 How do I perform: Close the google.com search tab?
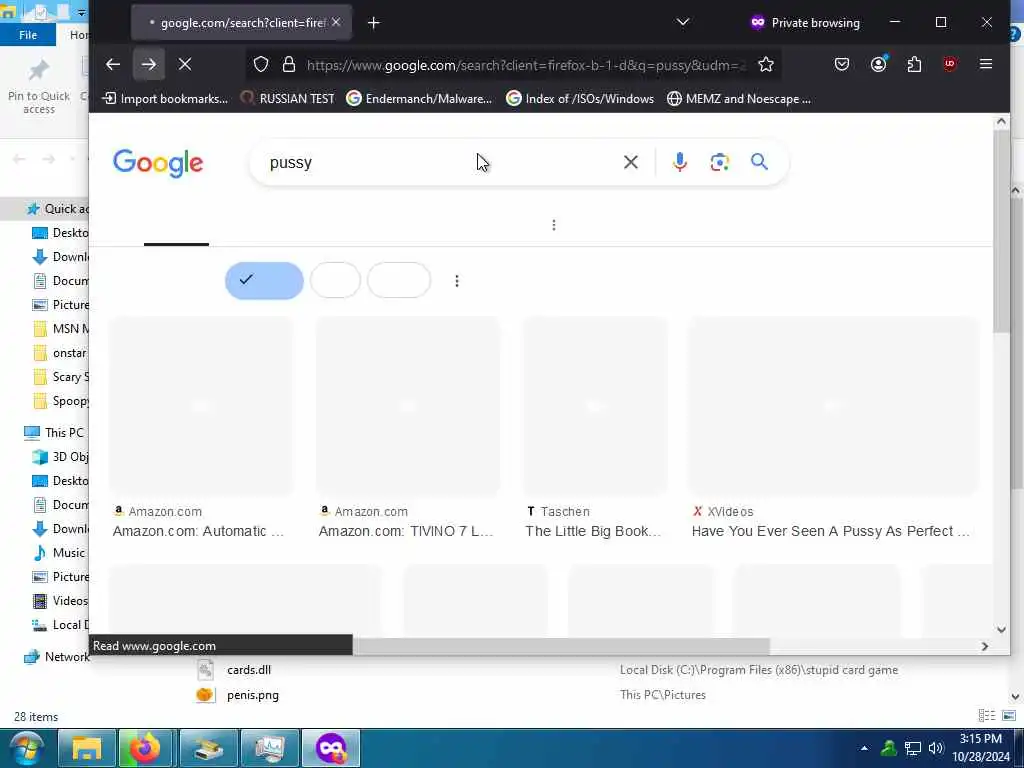coord(336,22)
